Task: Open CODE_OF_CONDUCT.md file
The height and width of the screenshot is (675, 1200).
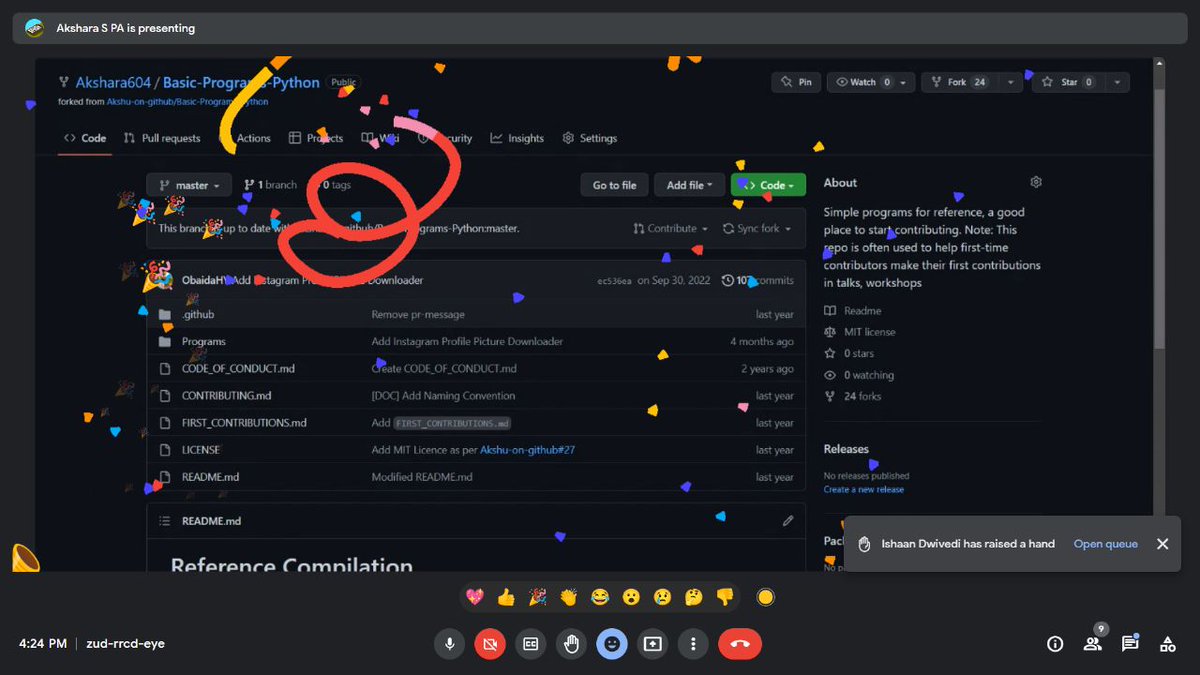Action: point(238,368)
